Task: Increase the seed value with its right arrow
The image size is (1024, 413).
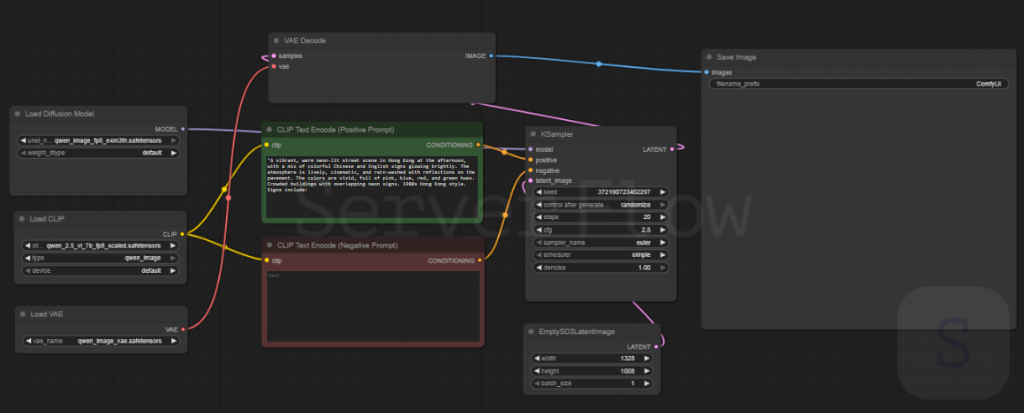Action: coord(663,192)
